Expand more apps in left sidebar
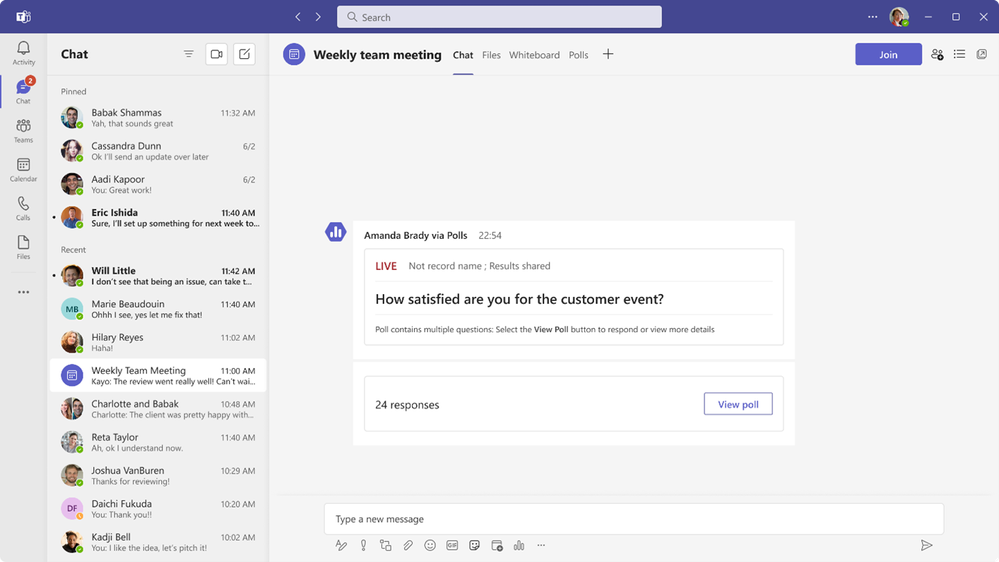The image size is (999, 562). (x=23, y=292)
